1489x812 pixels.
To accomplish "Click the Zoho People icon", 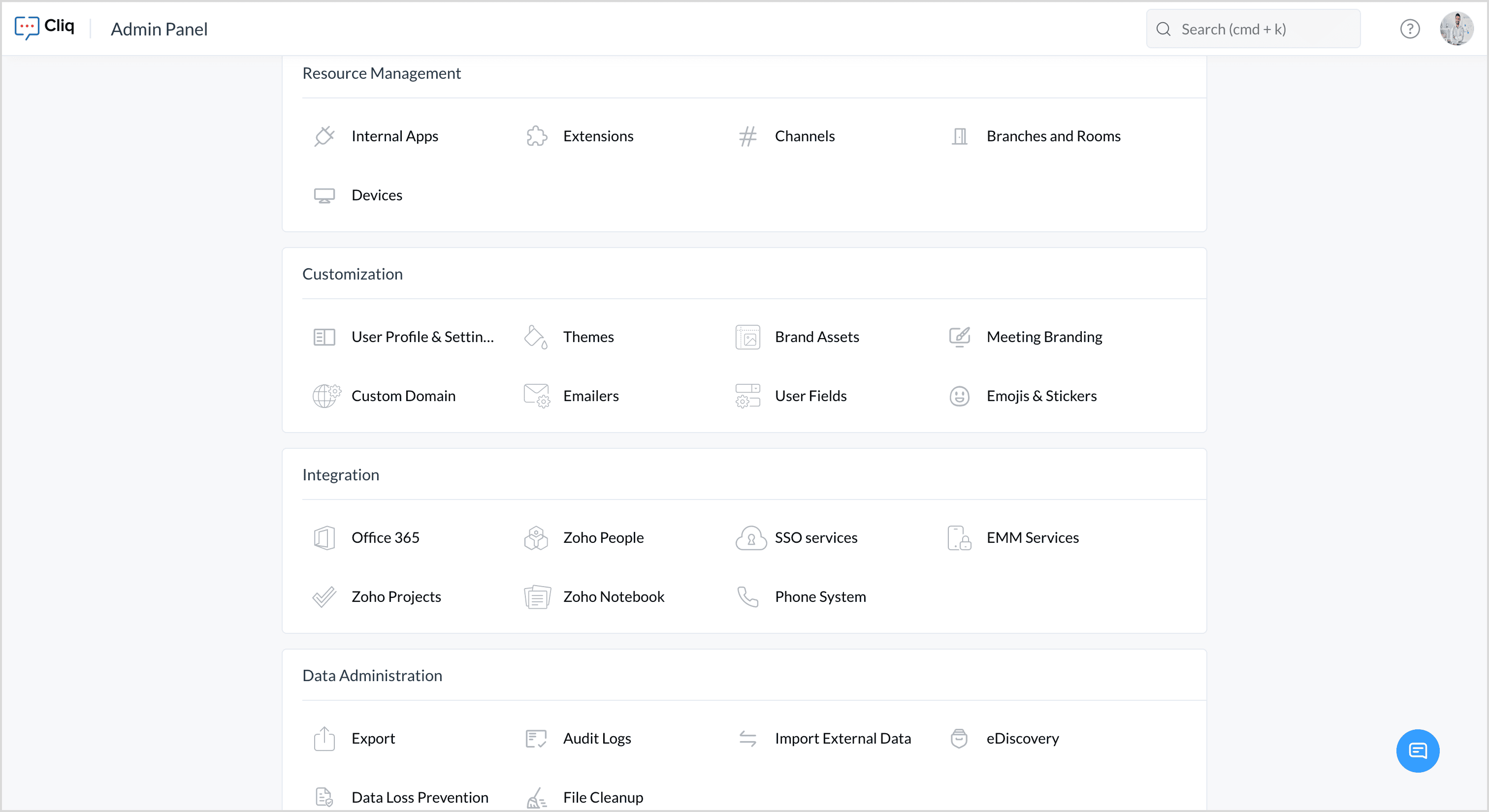I will pyautogui.click(x=536, y=538).
